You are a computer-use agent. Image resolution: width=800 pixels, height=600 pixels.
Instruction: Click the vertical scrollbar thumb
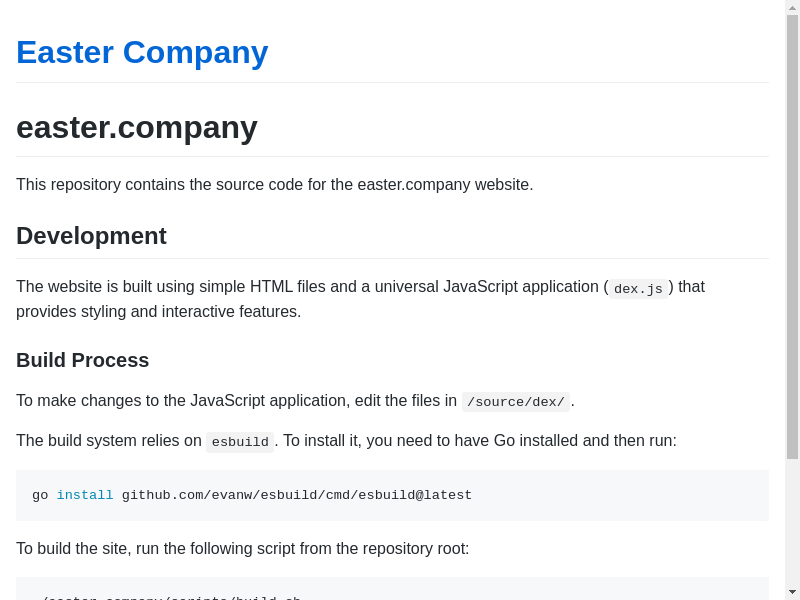(x=792, y=236)
